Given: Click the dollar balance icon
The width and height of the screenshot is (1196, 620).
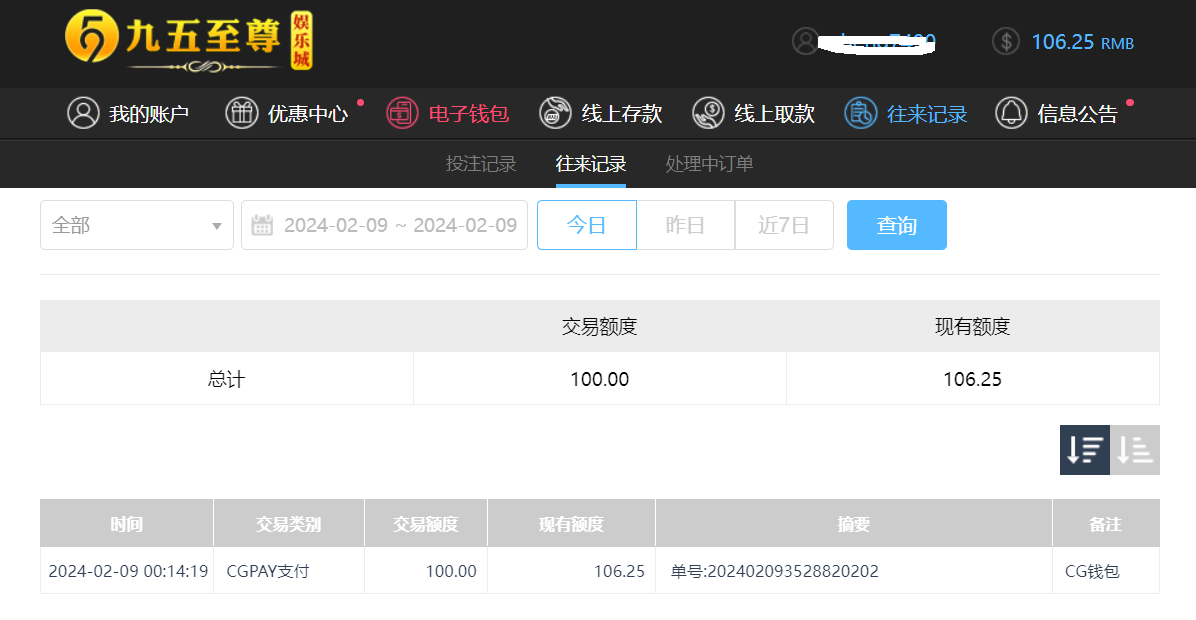Looking at the screenshot, I should click(1006, 41).
